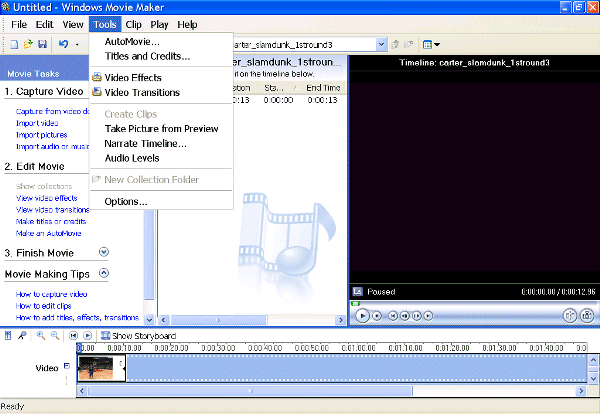Viewport: 600px width, 414px height.
Task: Click the End Time column header
Action: 323,88
